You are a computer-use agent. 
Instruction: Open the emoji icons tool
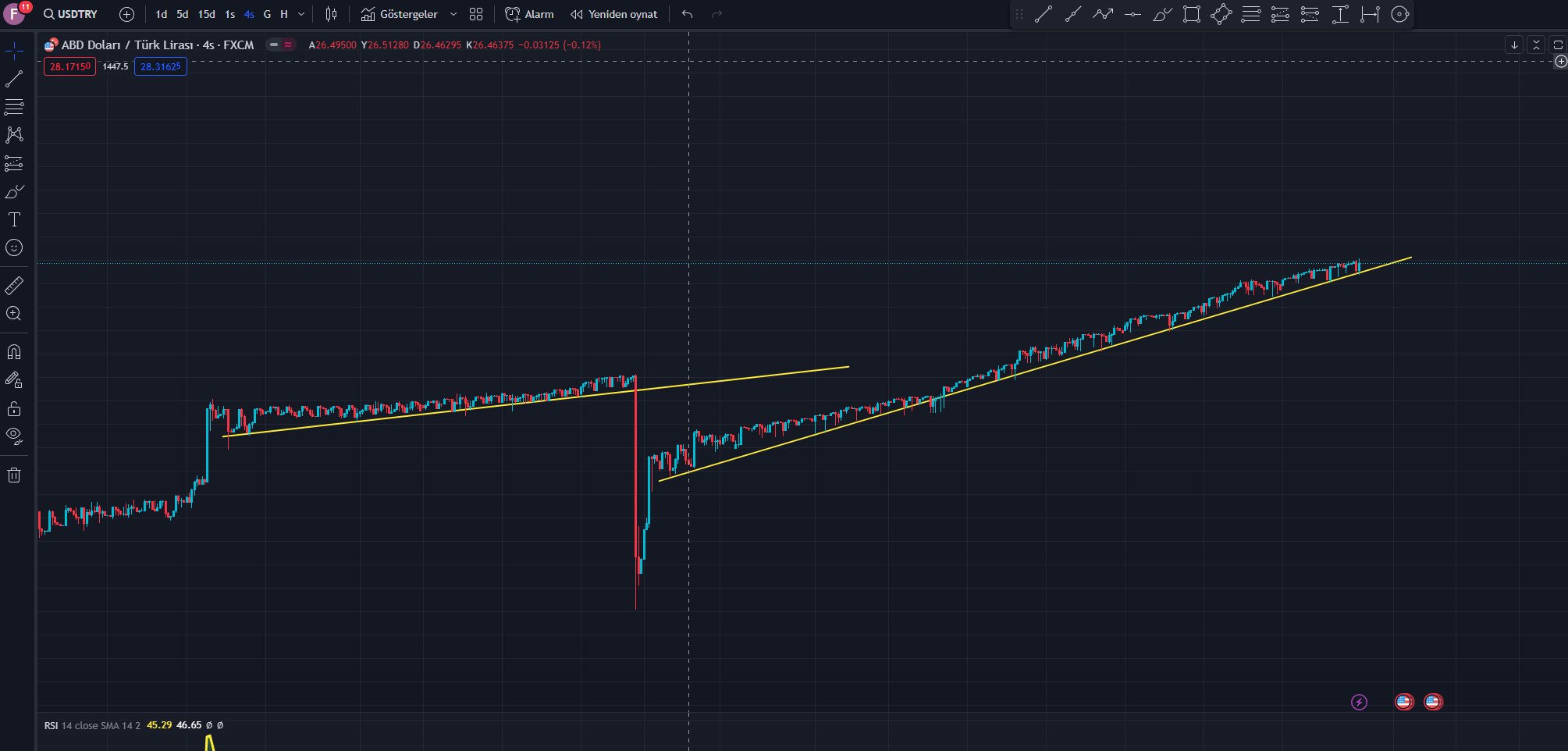click(x=14, y=247)
